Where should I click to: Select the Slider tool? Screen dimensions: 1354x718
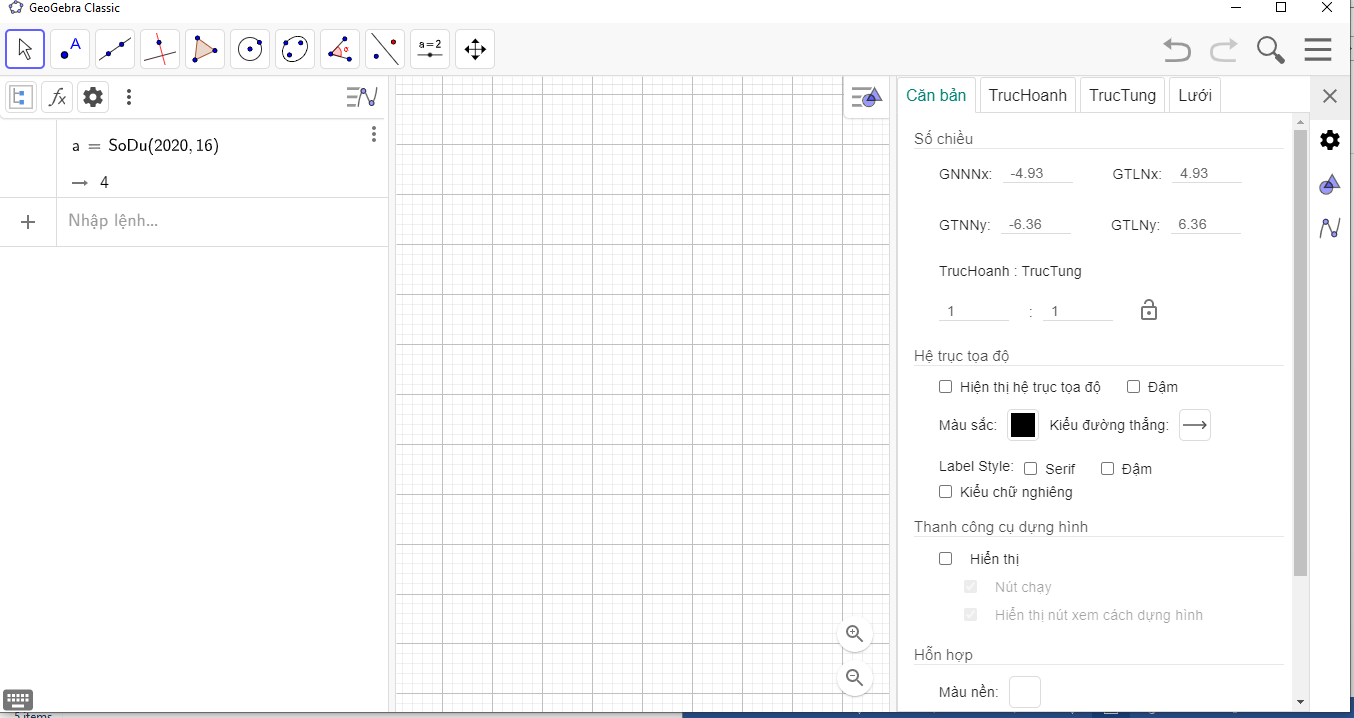tap(430, 49)
